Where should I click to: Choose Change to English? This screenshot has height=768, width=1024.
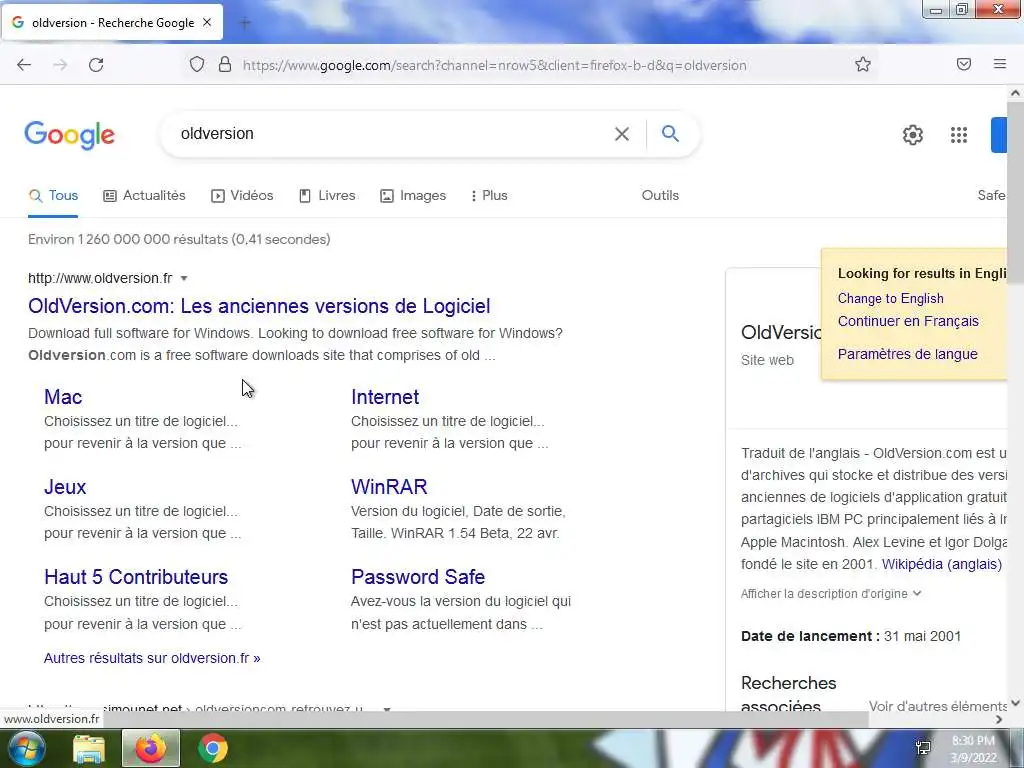click(890, 298)
